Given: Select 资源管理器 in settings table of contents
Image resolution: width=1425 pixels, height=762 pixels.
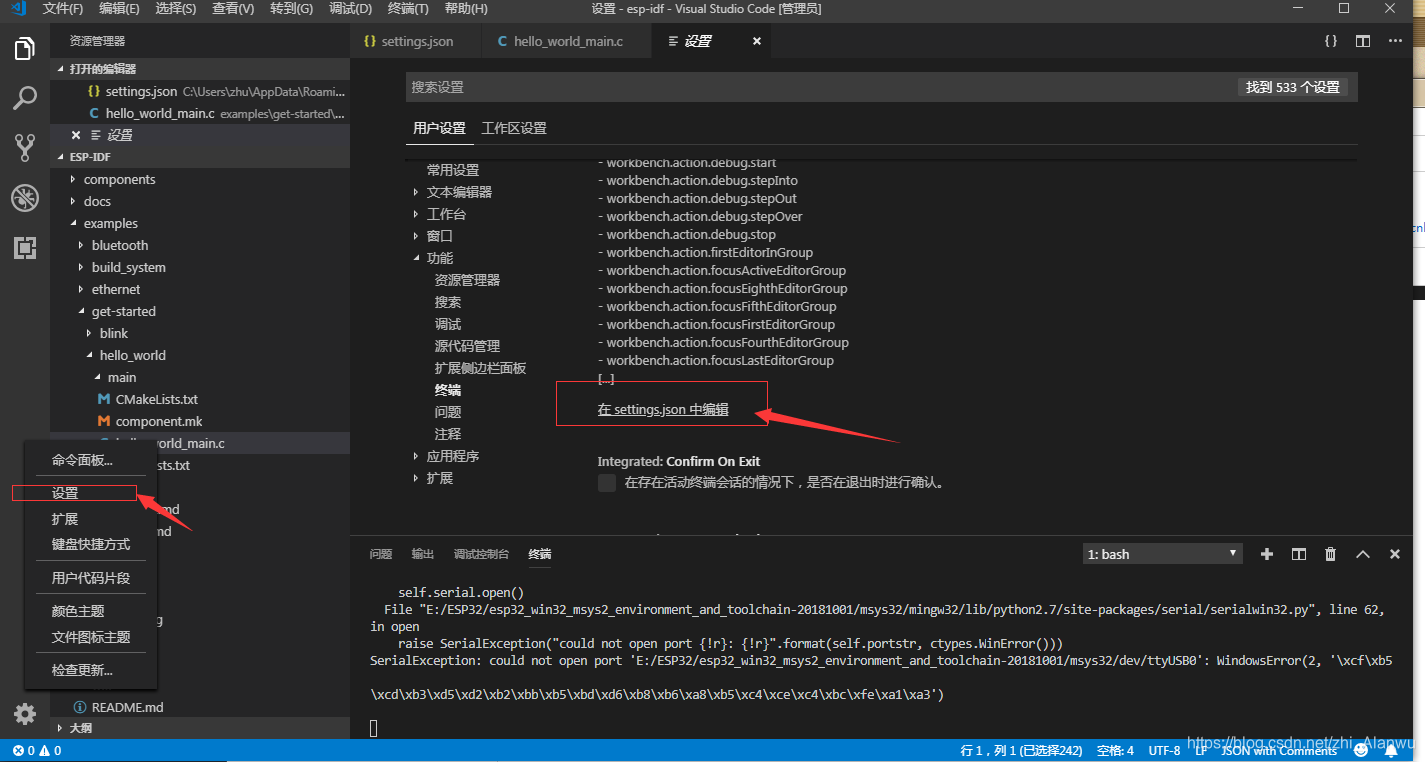Looking at the screenshot, I should click(467, 280).
